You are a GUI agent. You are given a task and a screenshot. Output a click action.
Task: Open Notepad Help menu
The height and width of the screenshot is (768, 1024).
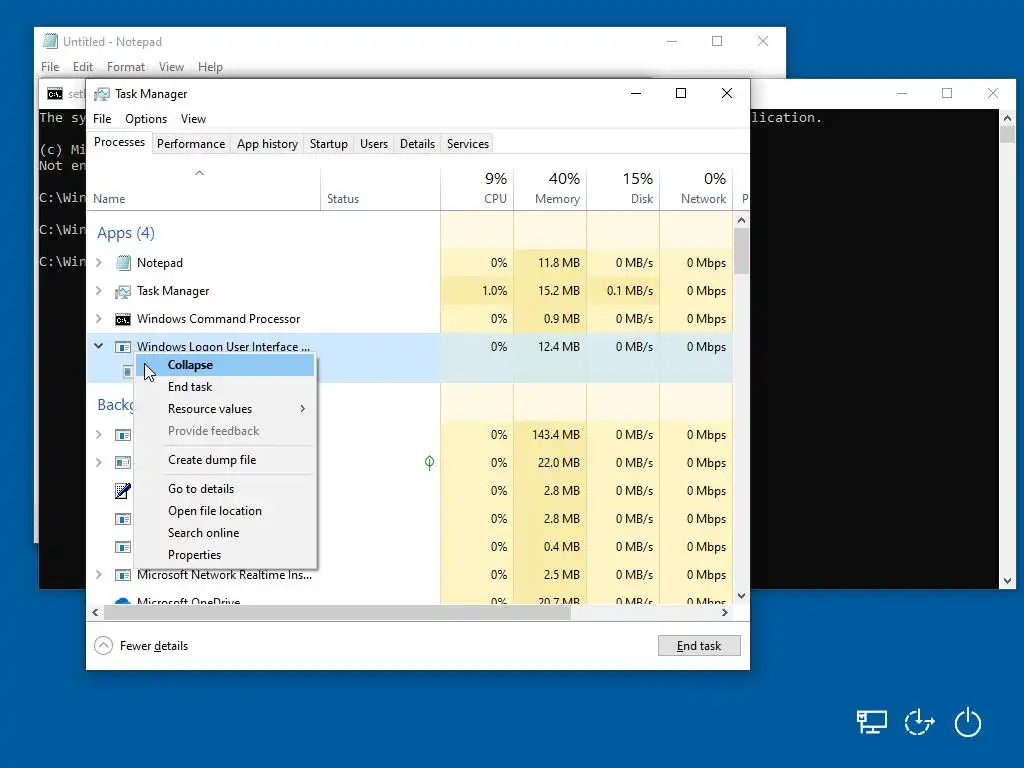click(x=210, y=67)
